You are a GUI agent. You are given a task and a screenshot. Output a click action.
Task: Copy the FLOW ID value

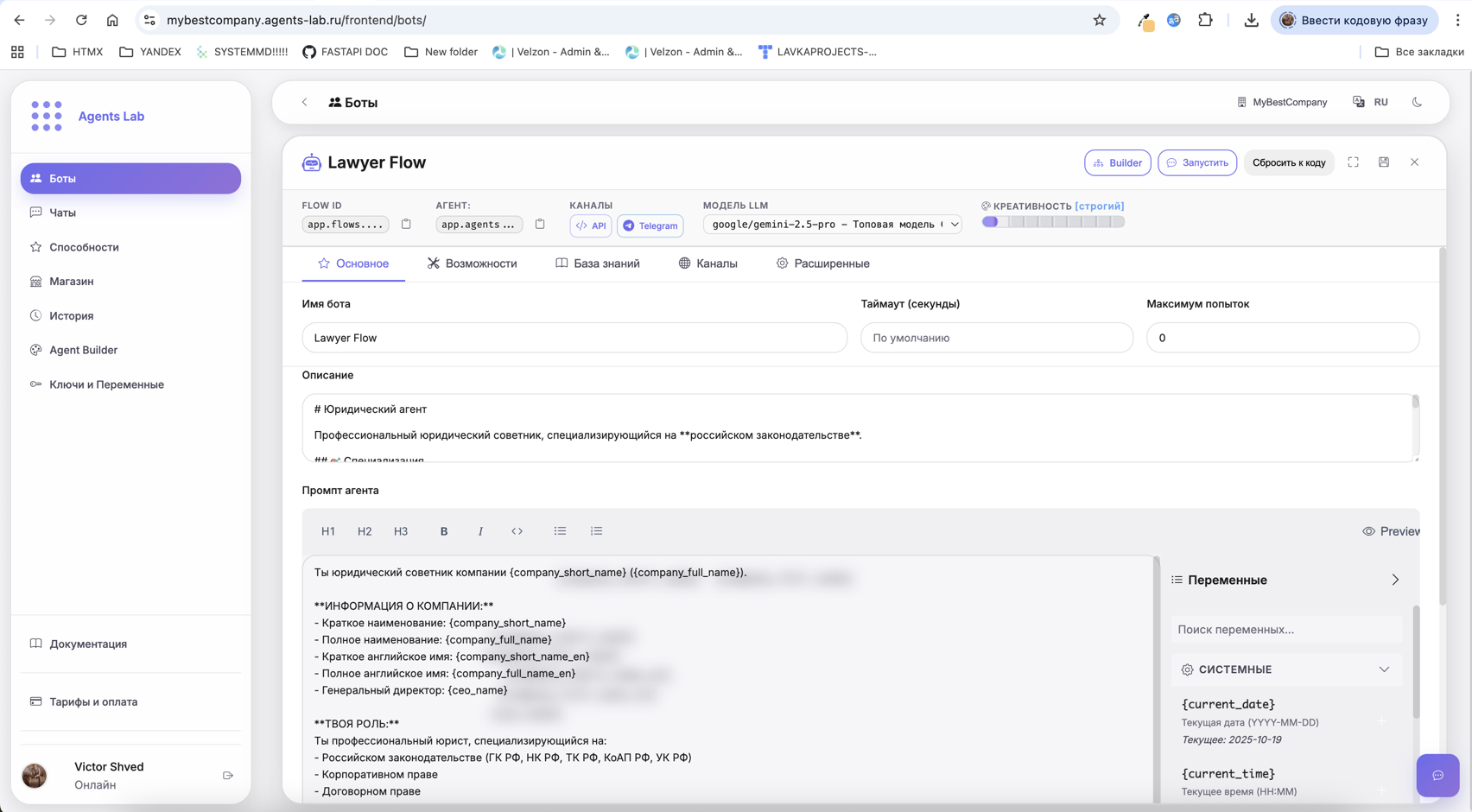pyautogui.click(x=406, y=224)
